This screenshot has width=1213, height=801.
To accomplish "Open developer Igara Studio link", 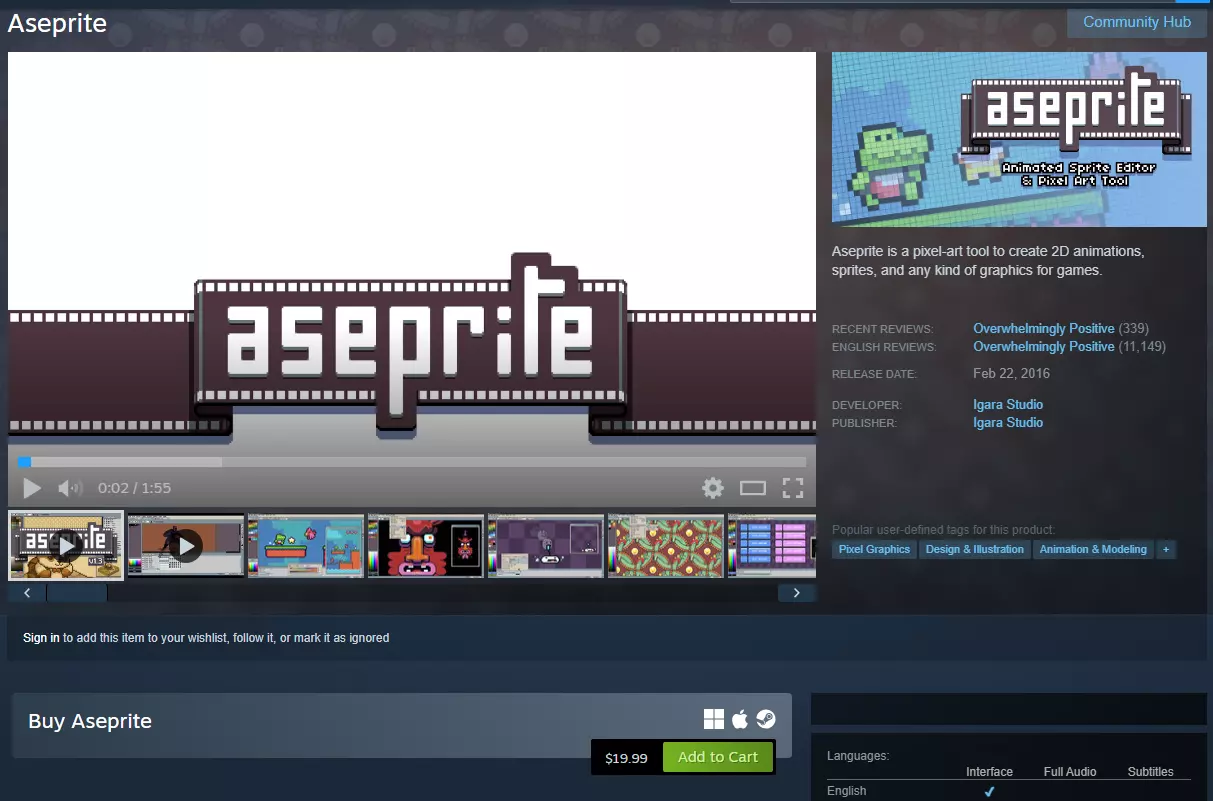I will coord(1008,404).
